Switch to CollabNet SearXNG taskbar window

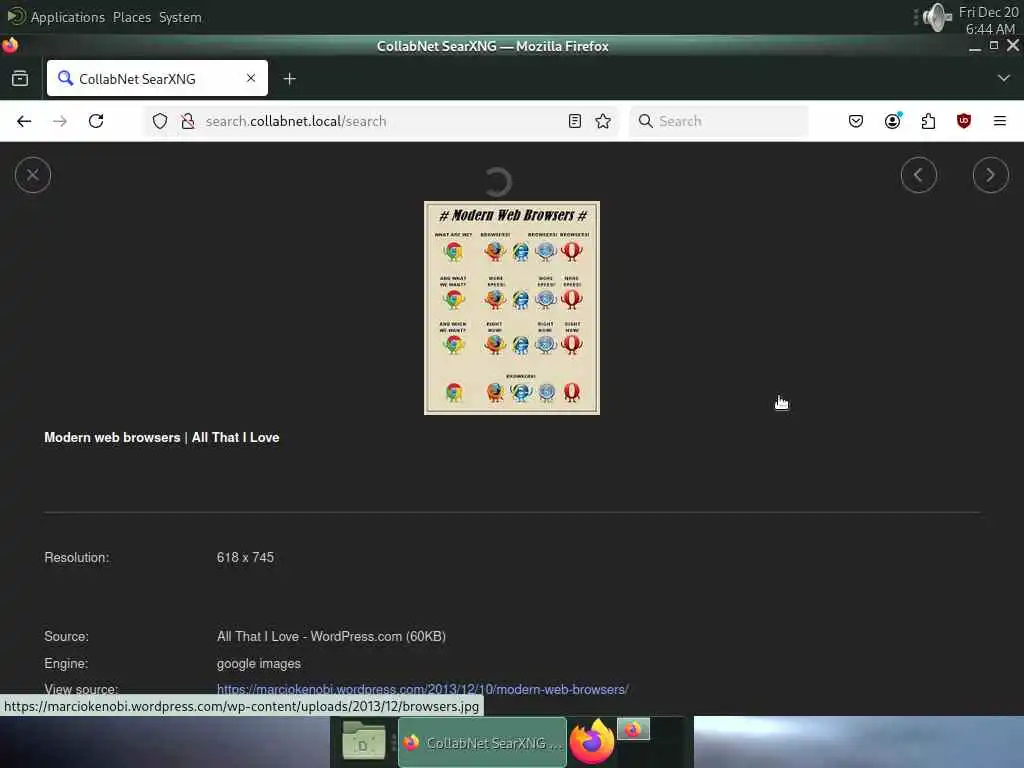(x=482, y=743)
